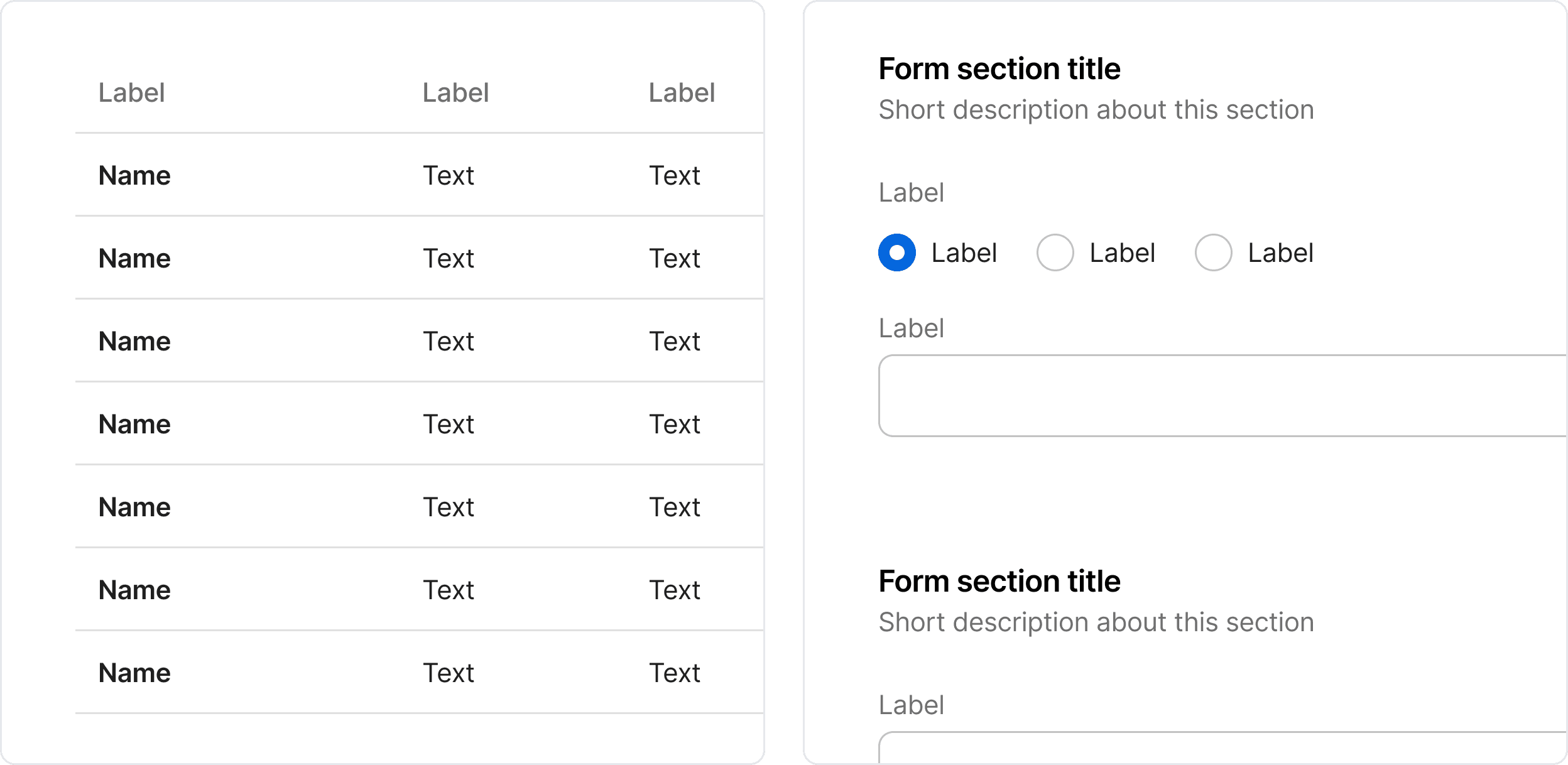Select the checked blue radio button
This screenshot has width=1568, height=765.
coord(896,252)
